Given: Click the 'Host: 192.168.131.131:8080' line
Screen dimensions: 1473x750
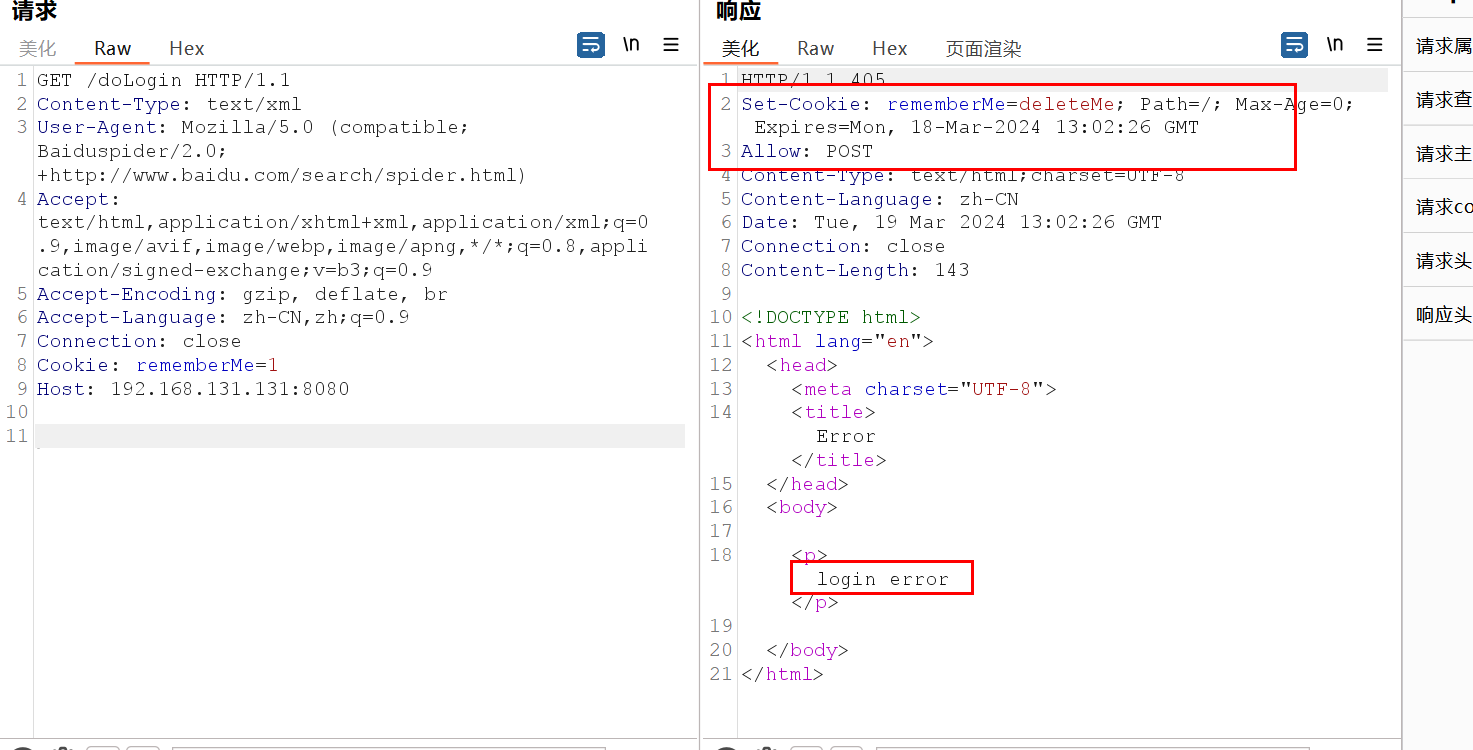Looking at the screenshot, I should (x=193, y=389).
